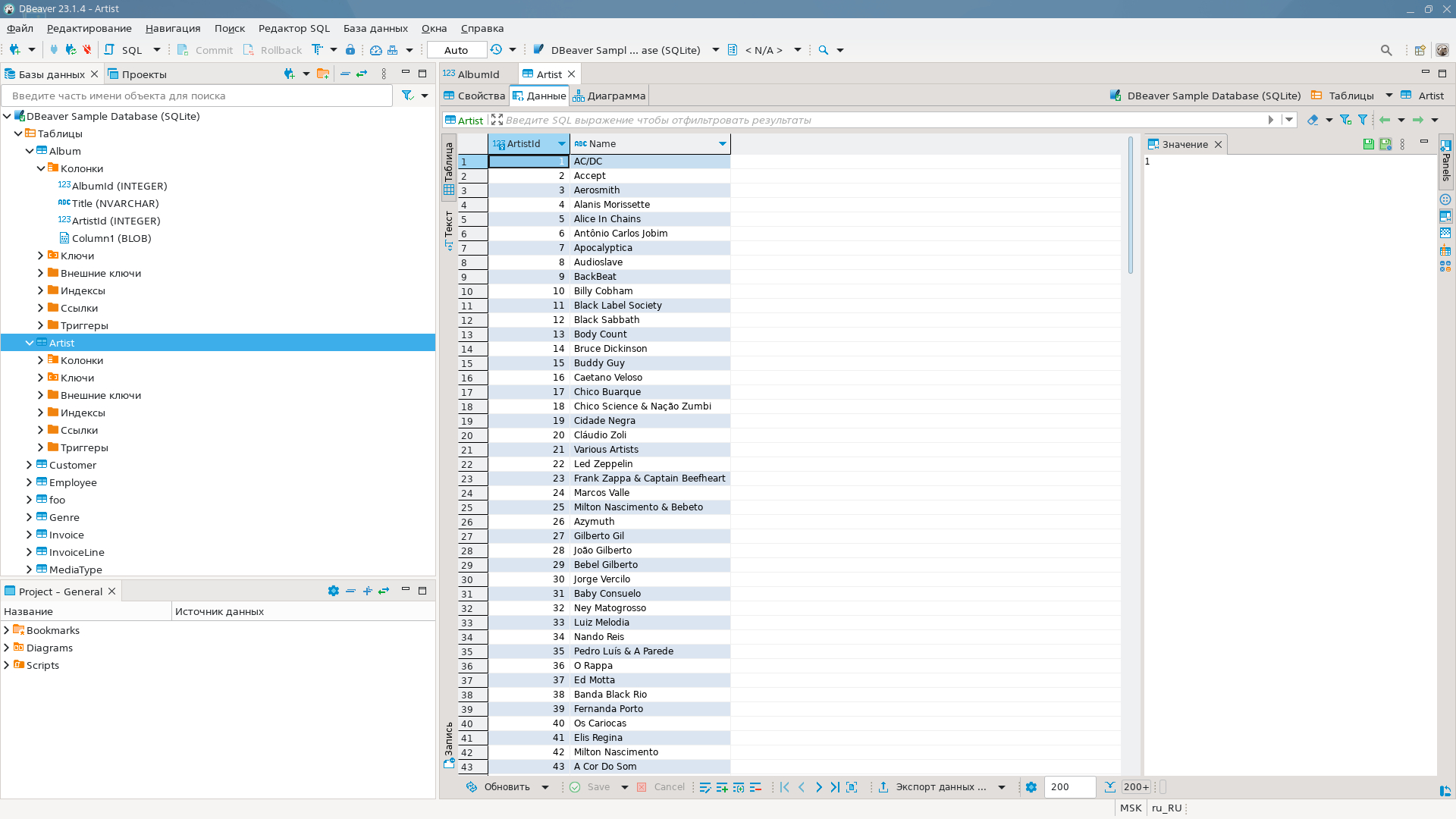Click the next row arrow icon
1456x819 pixels.
click(818, 787)
